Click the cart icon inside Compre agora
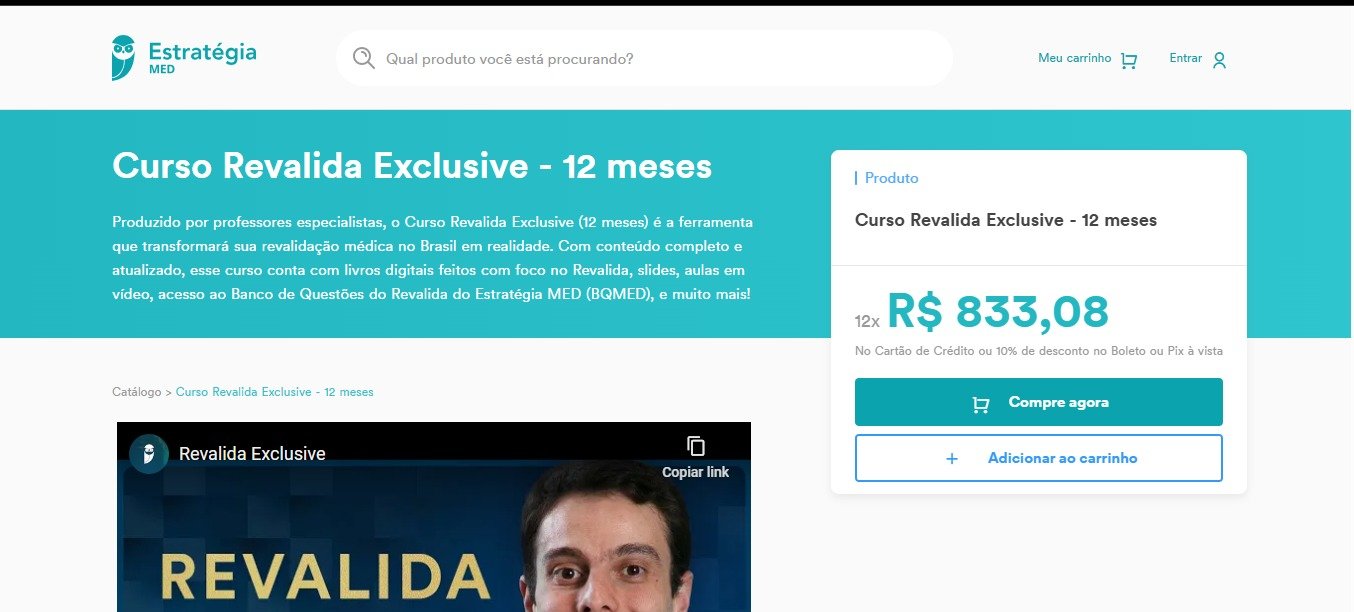Viewport: 1354px width, 612px height. click(x=981, y=403)
